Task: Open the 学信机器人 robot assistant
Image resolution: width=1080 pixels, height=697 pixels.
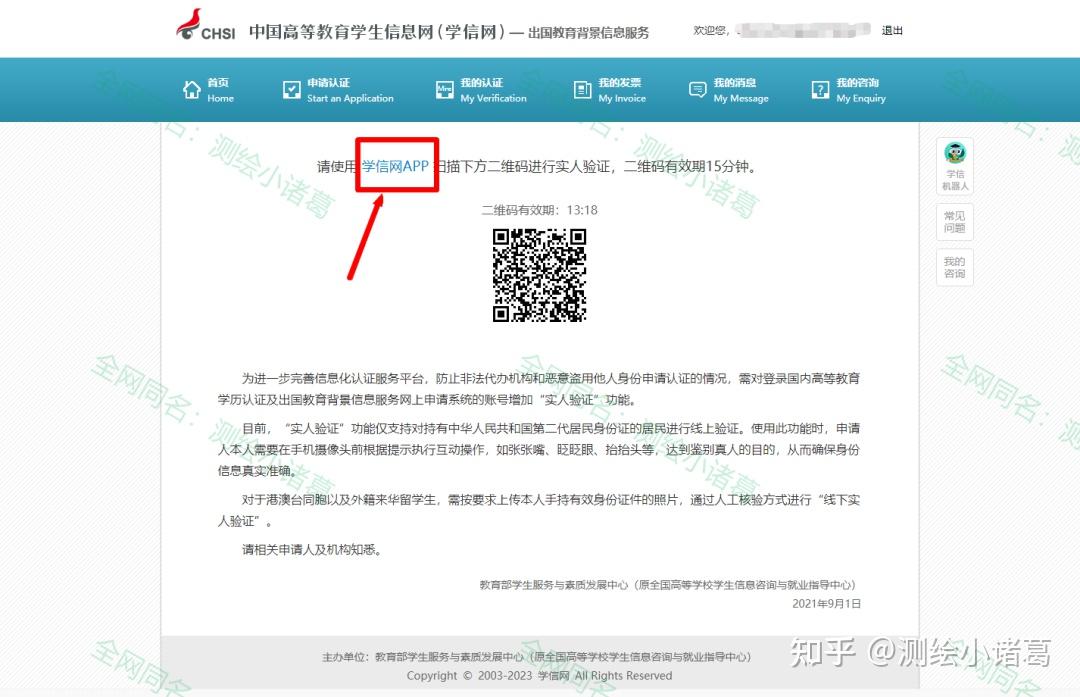Action: point(955,166)
